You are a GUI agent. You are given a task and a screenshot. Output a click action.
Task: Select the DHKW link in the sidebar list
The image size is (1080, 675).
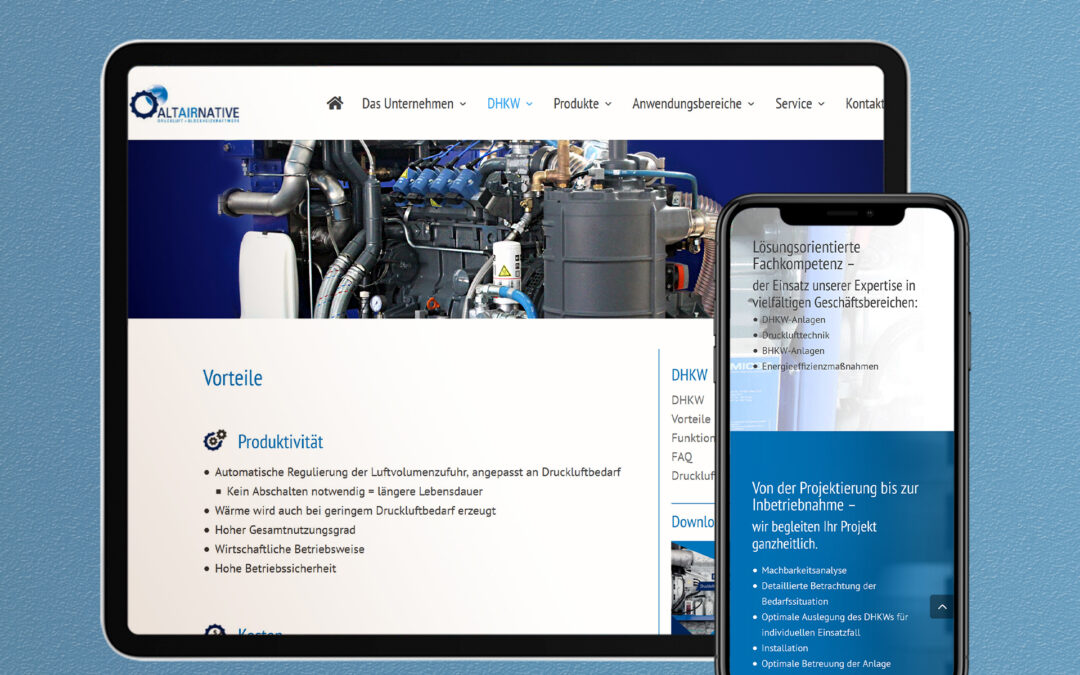tap(687, 399)
